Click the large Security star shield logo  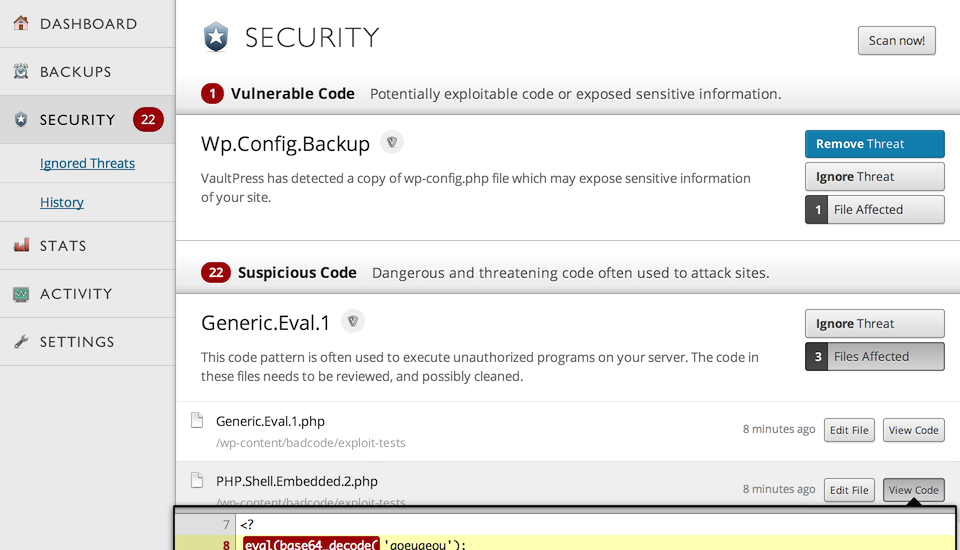pos(216,37)
